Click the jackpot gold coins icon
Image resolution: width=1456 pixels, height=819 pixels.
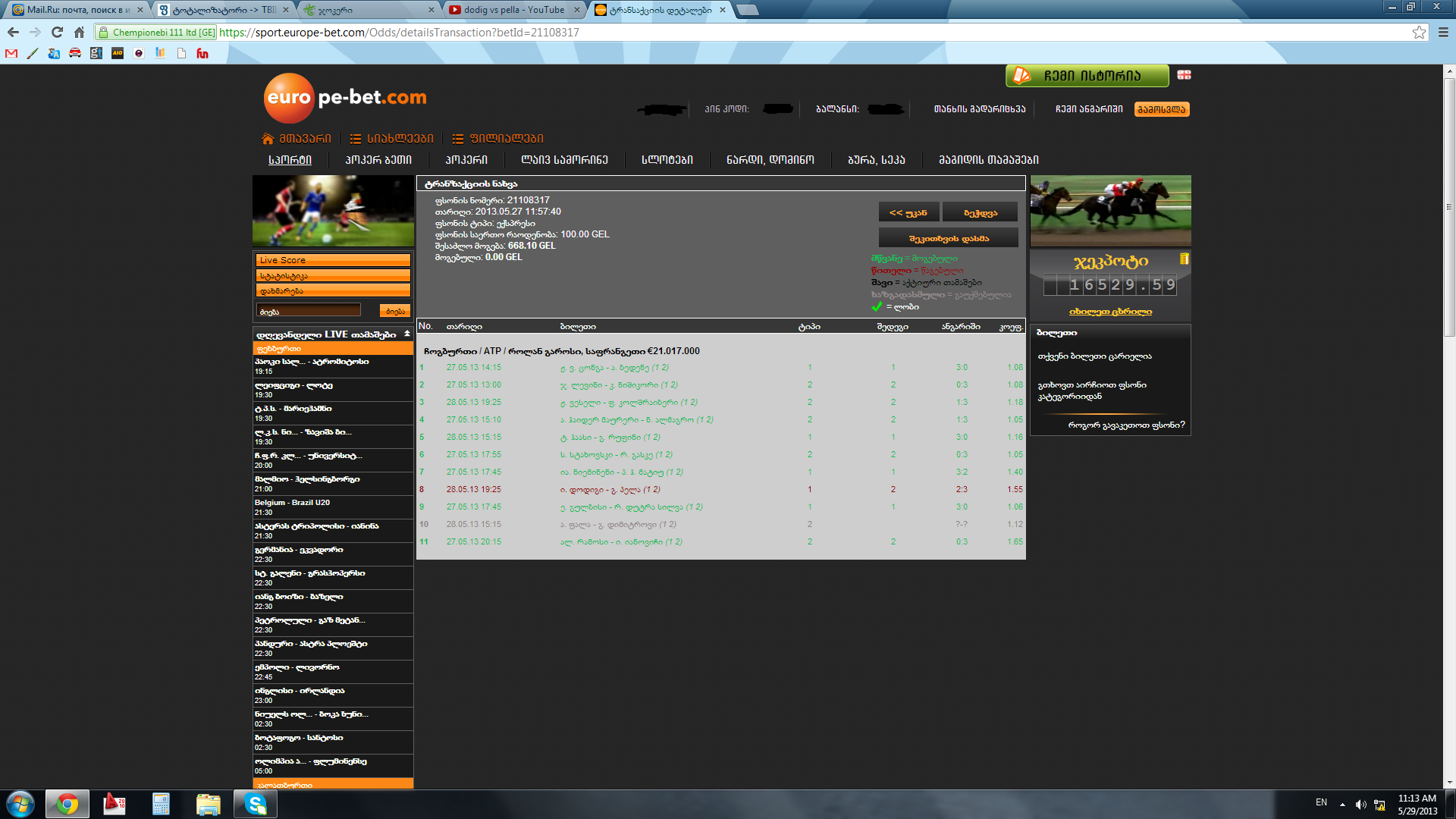pyautogui.click(x=1184, y=259)
